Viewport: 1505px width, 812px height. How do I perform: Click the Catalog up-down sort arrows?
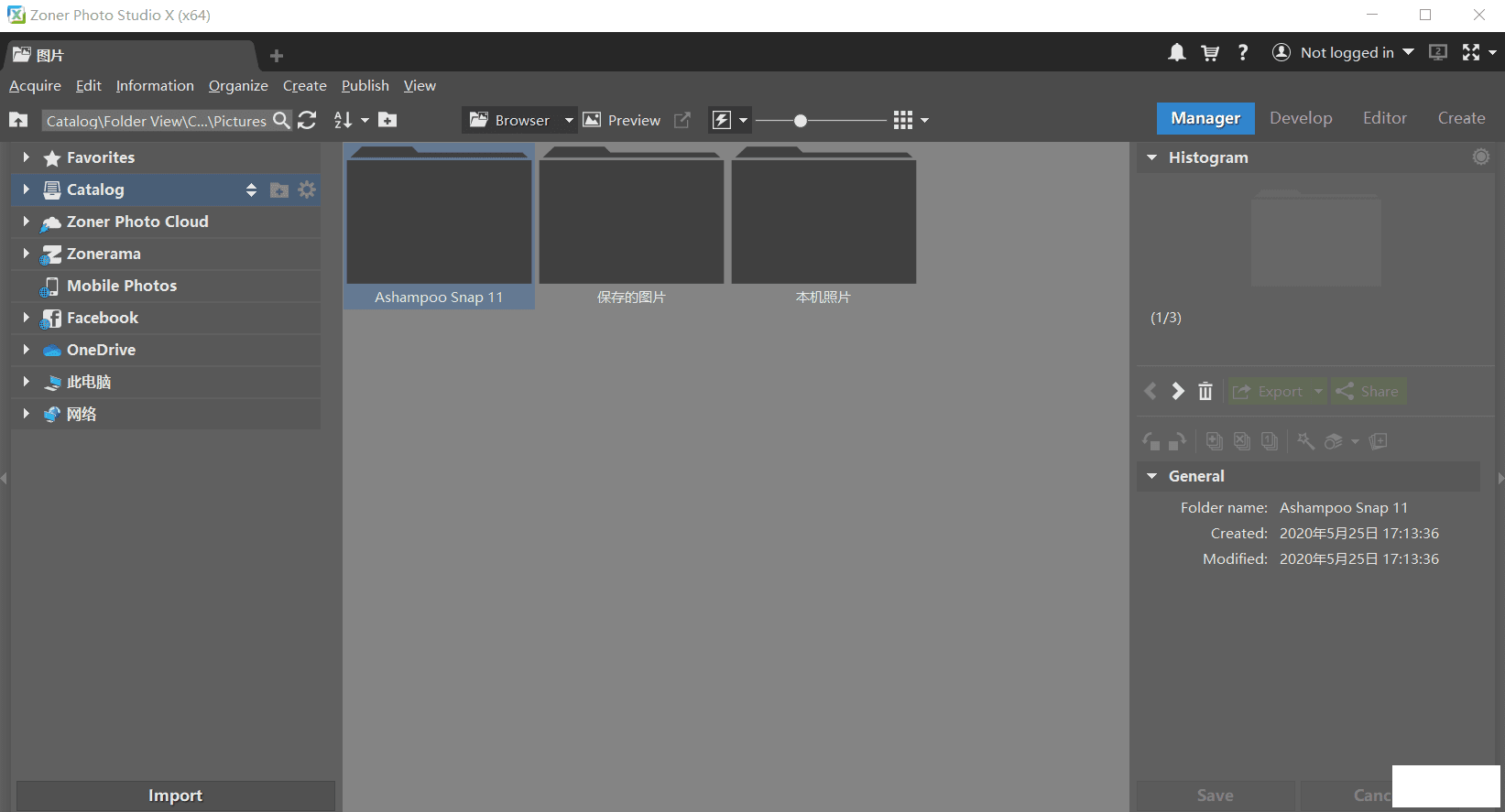tap(251, 189)
